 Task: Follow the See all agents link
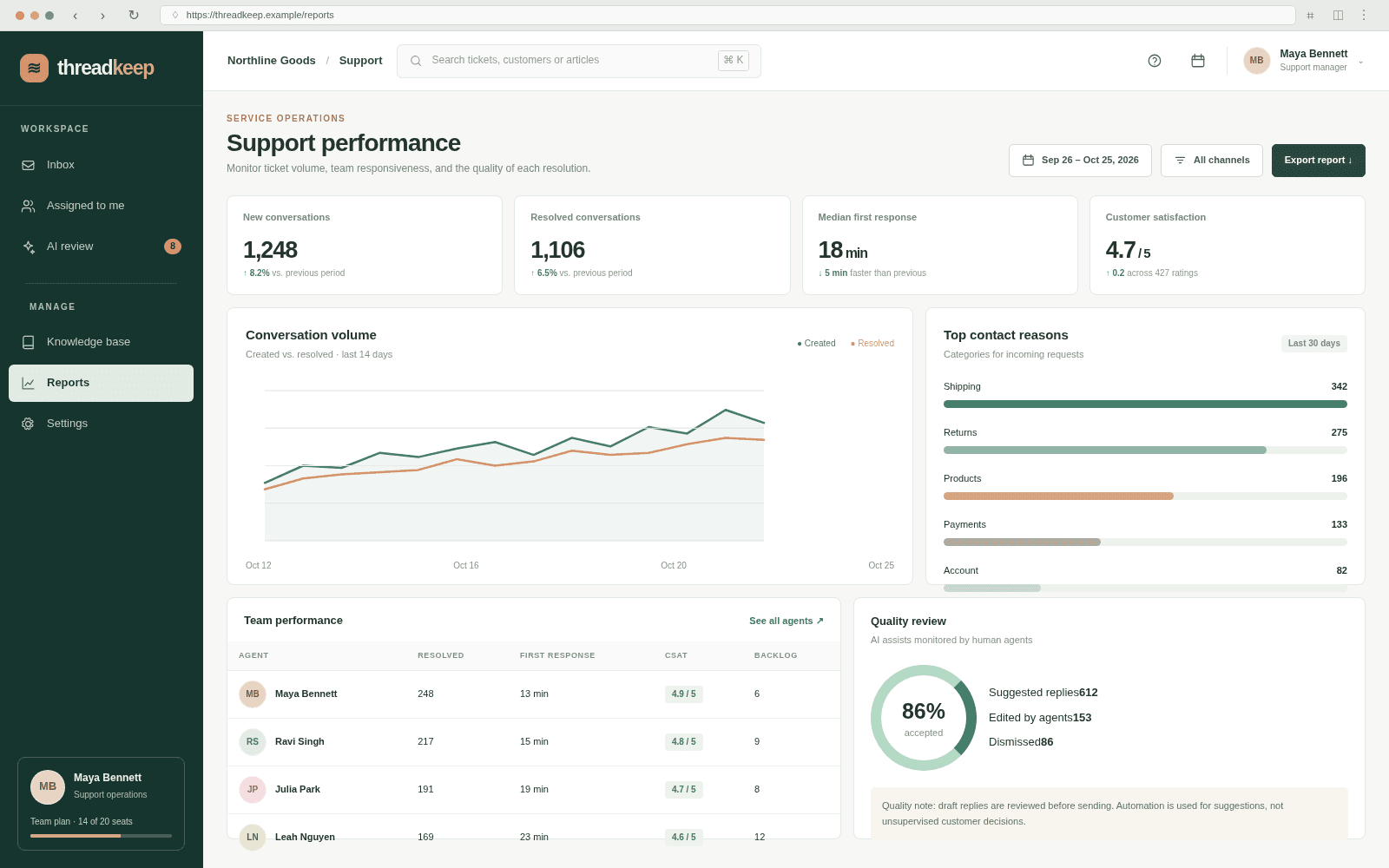pos(787,621)
